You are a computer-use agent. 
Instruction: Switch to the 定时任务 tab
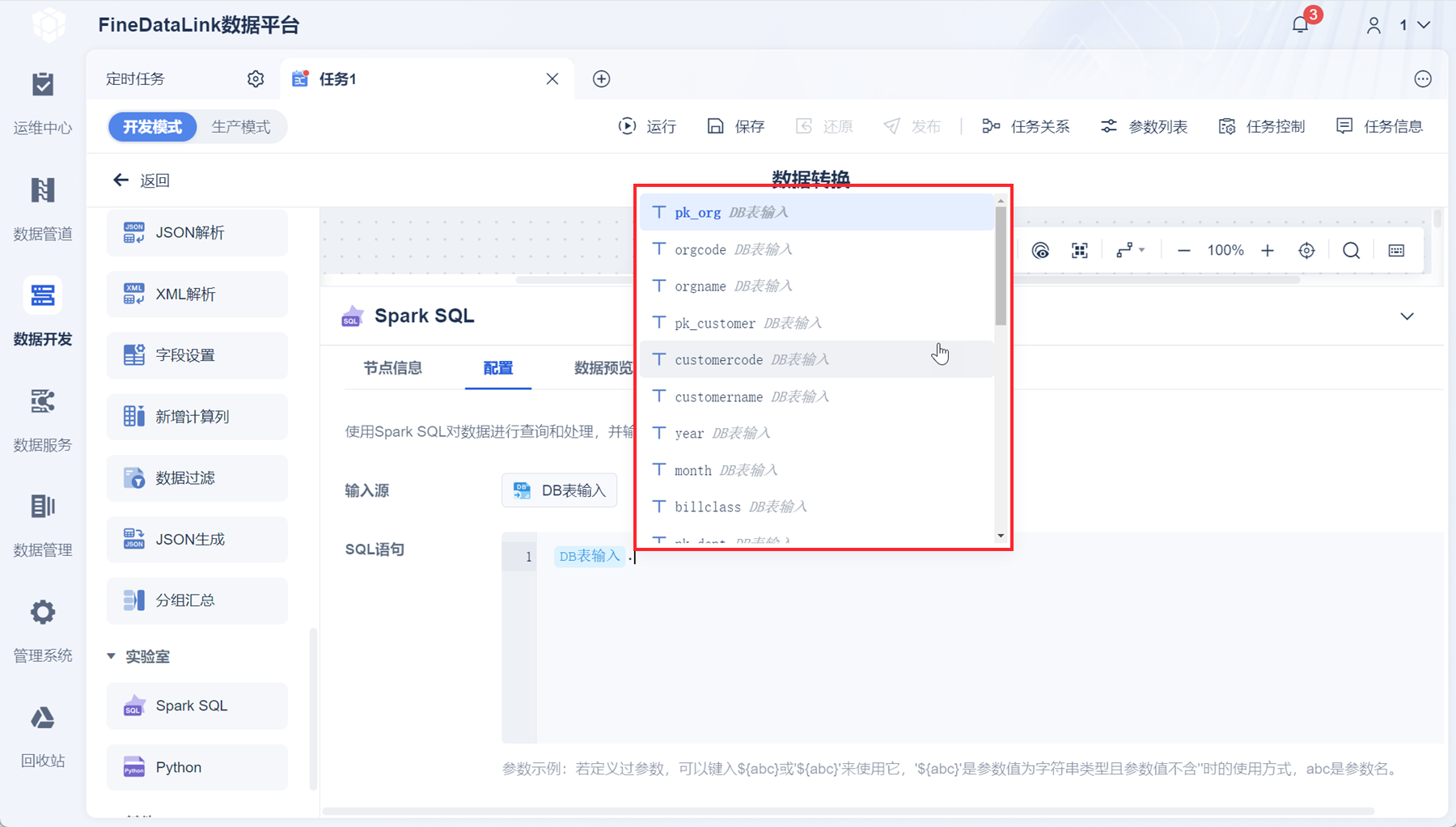click(x=135, y=78)
